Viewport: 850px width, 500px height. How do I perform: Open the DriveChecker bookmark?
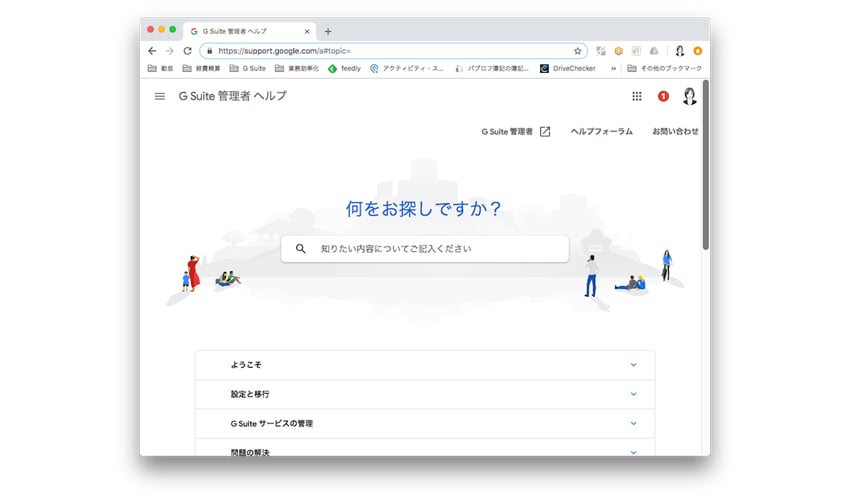(568, 68)
